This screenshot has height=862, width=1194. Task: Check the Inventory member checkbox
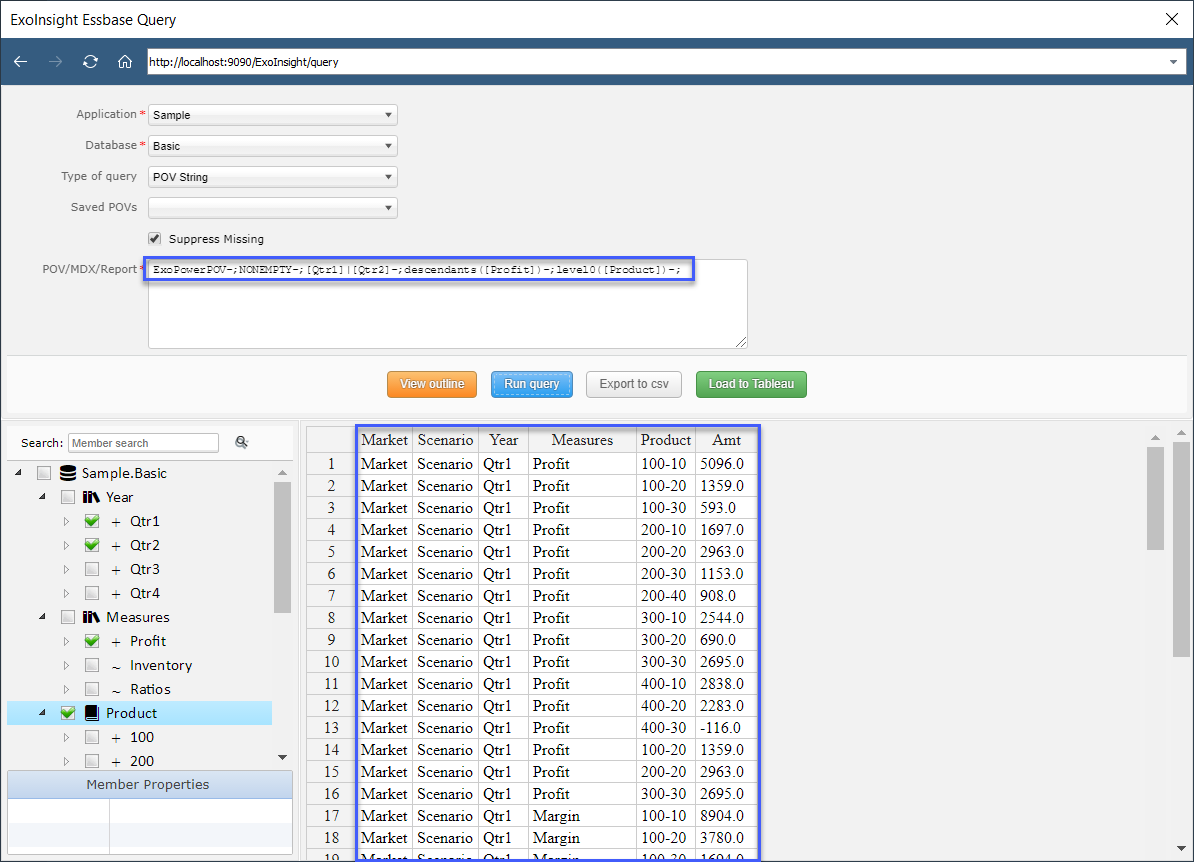(92, 666)
